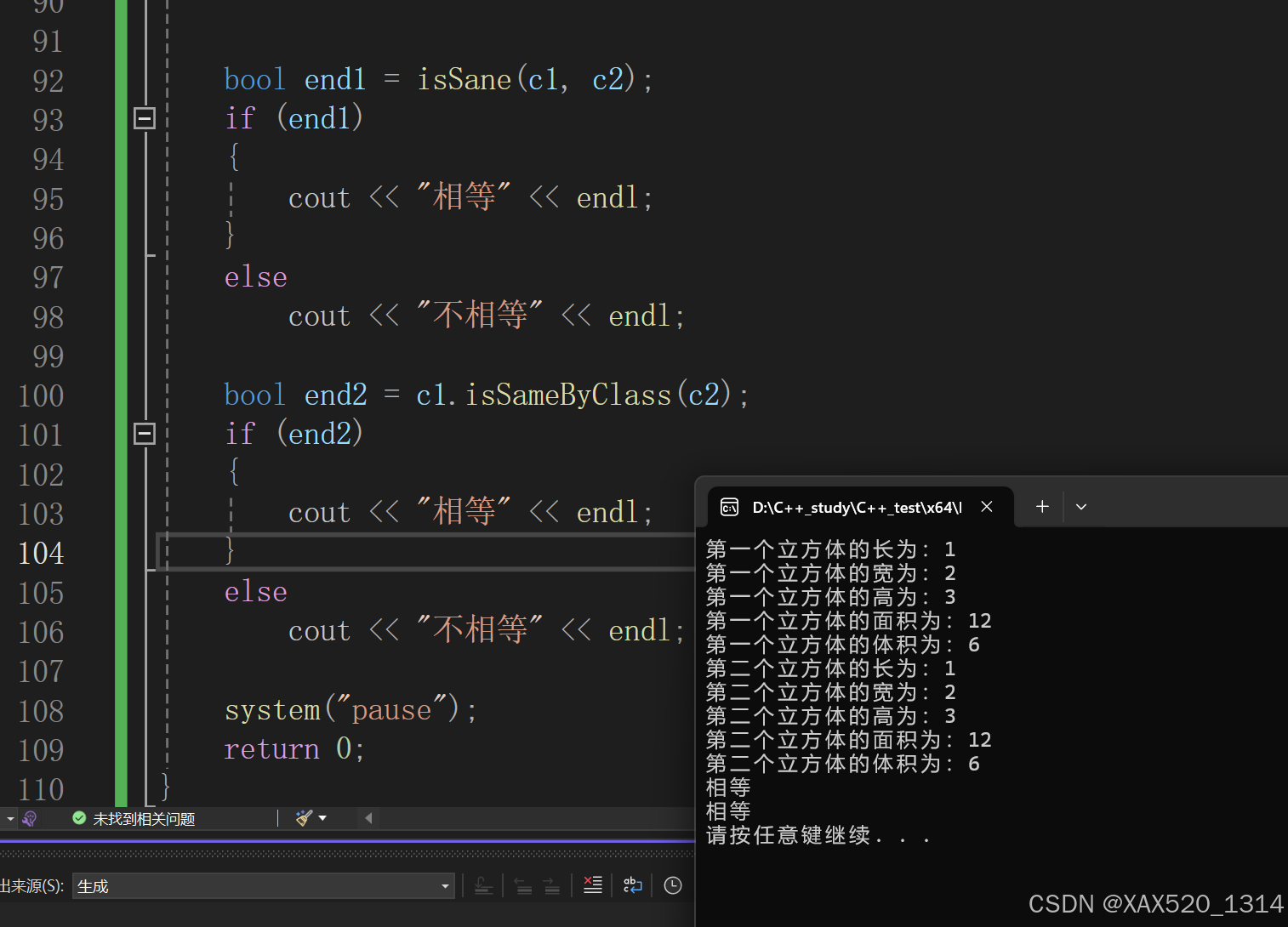This screenshot has width=1288, height=927.
Task: Expand the code cleanup profile dropdown arrow
Action: (322, 818)
